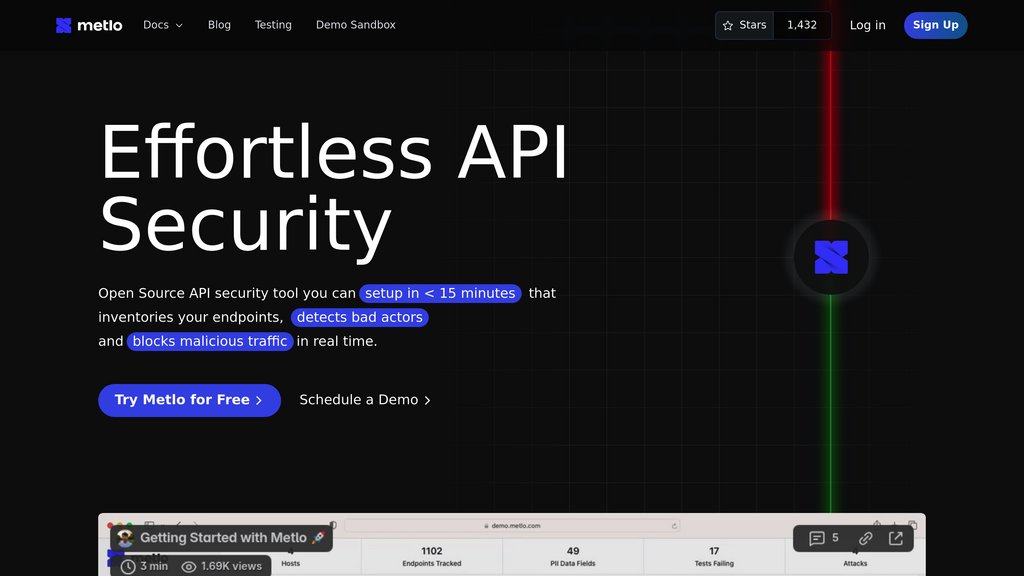1024x576 pixels.
Task: Click the eye icon beside 1.69K views
Action: point(189,565)
